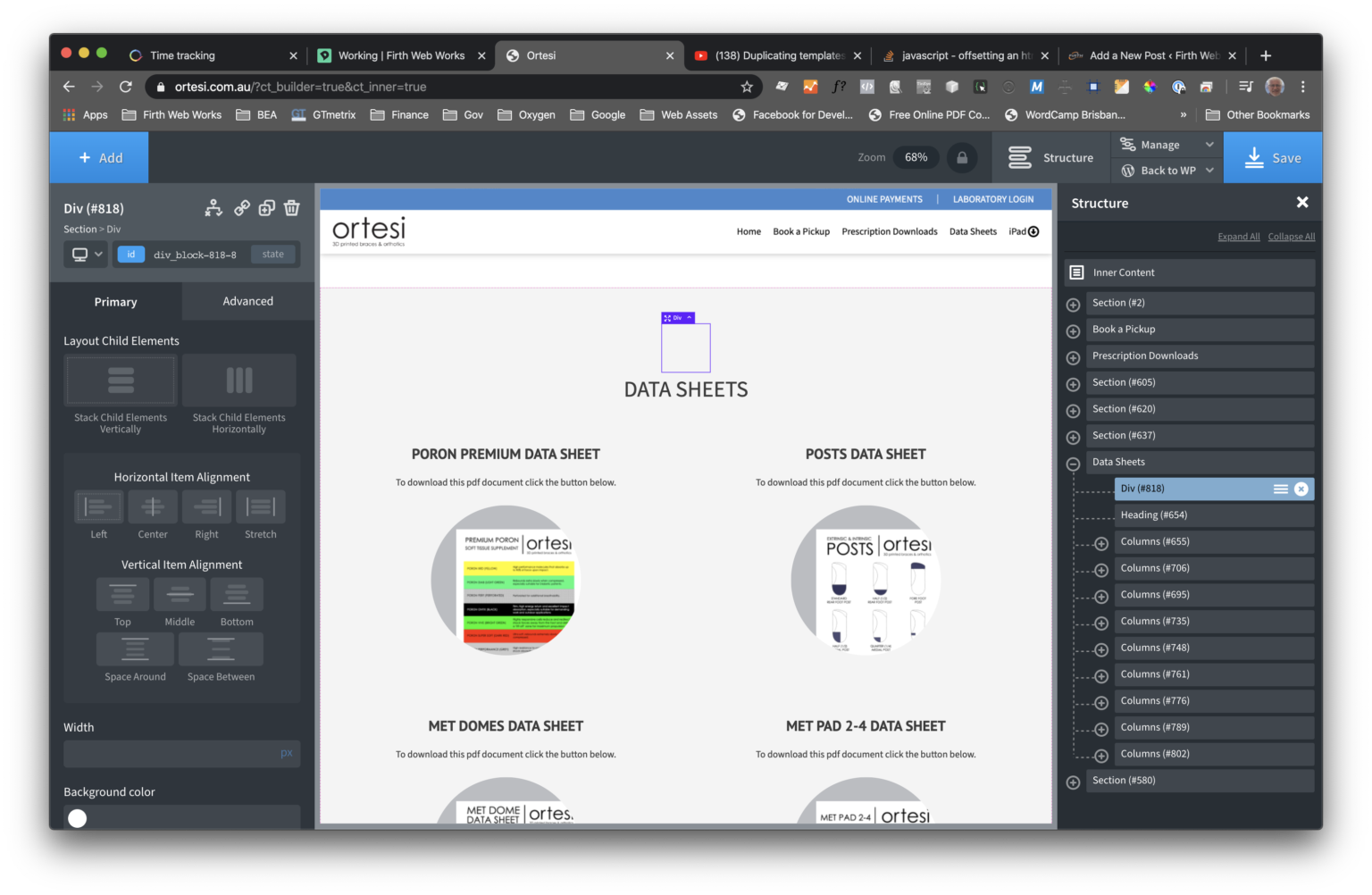
Task: Open the Structure panel icon in the toolbar
Action: tap(1020, 157)
